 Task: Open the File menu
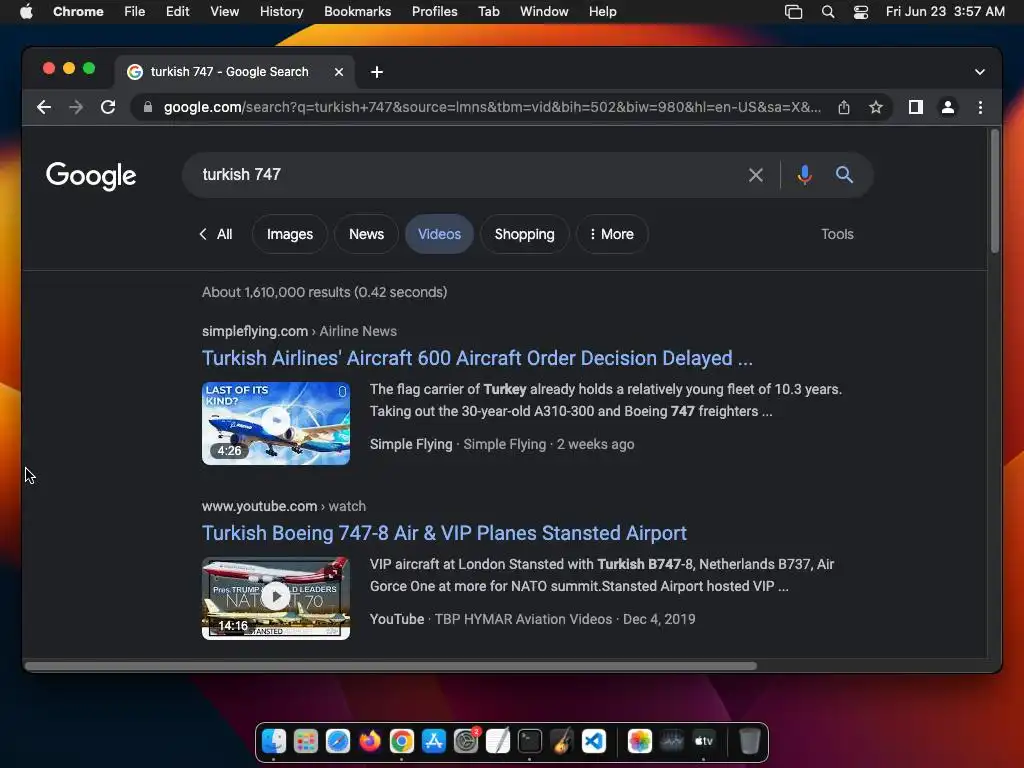(x=135, y=11)
